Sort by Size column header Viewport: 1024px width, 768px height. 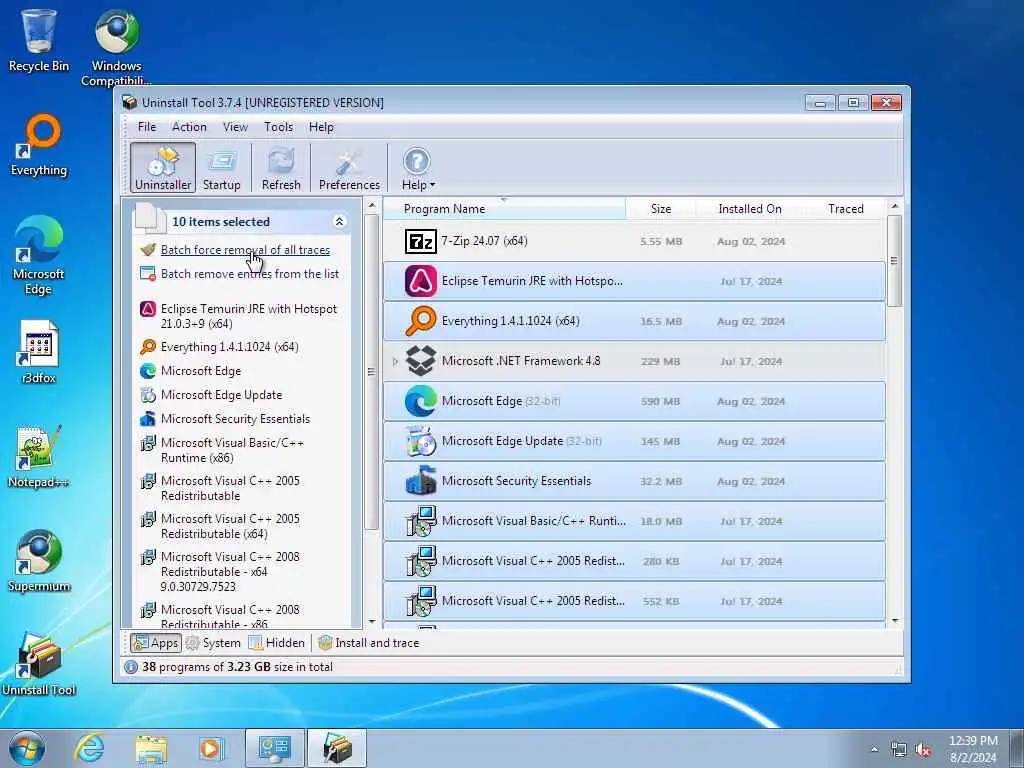660,209
